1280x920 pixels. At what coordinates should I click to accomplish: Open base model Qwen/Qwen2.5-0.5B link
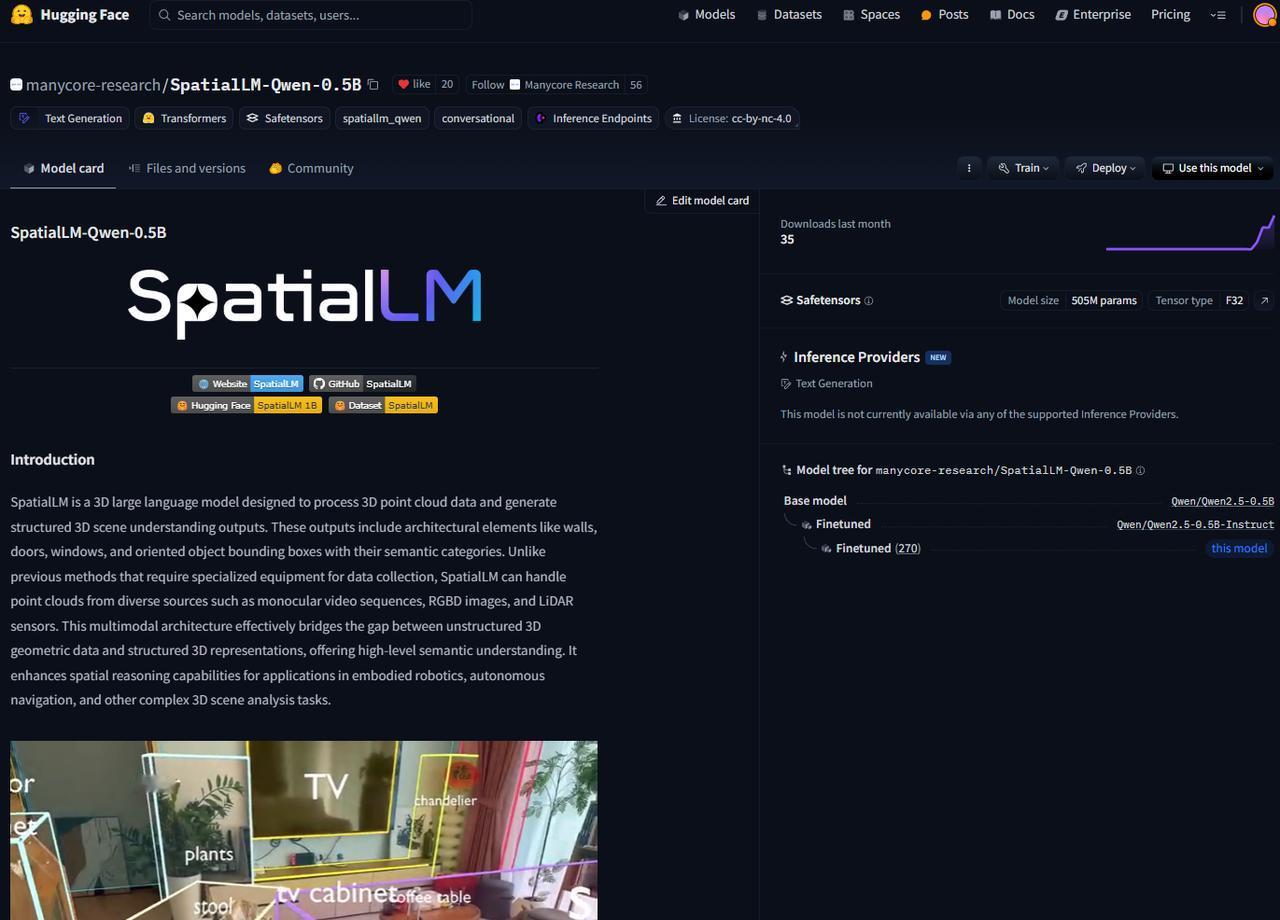click(x=1223, y=501)
